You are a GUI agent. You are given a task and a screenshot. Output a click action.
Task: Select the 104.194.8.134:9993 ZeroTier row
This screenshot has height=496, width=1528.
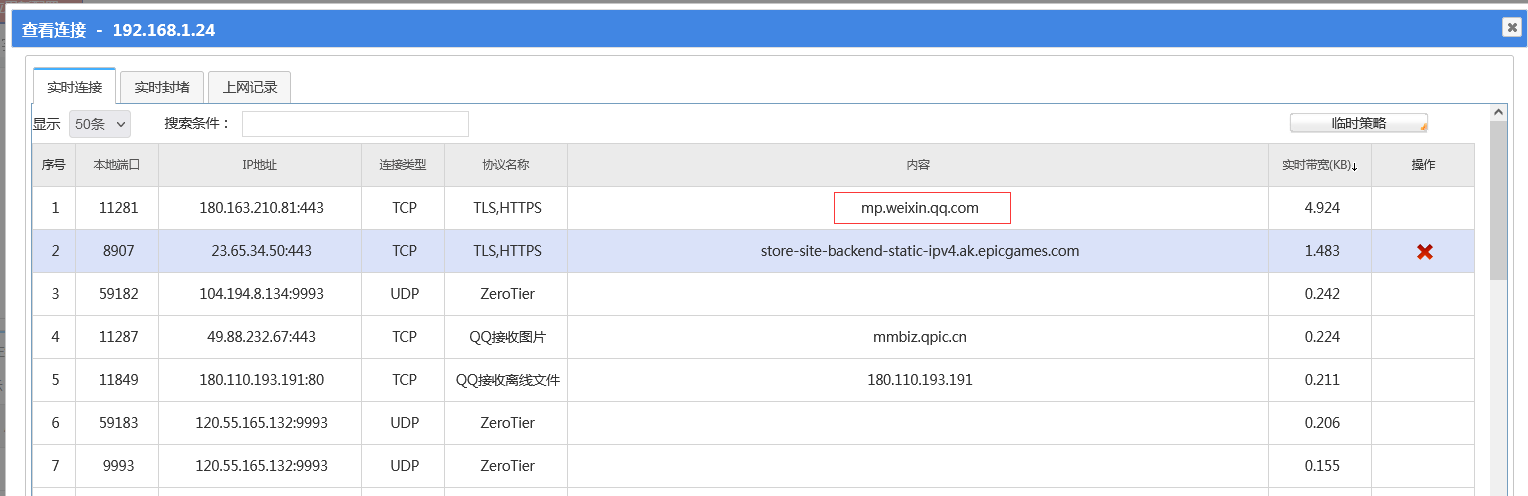pyautogui.click(x=260, y=294)
